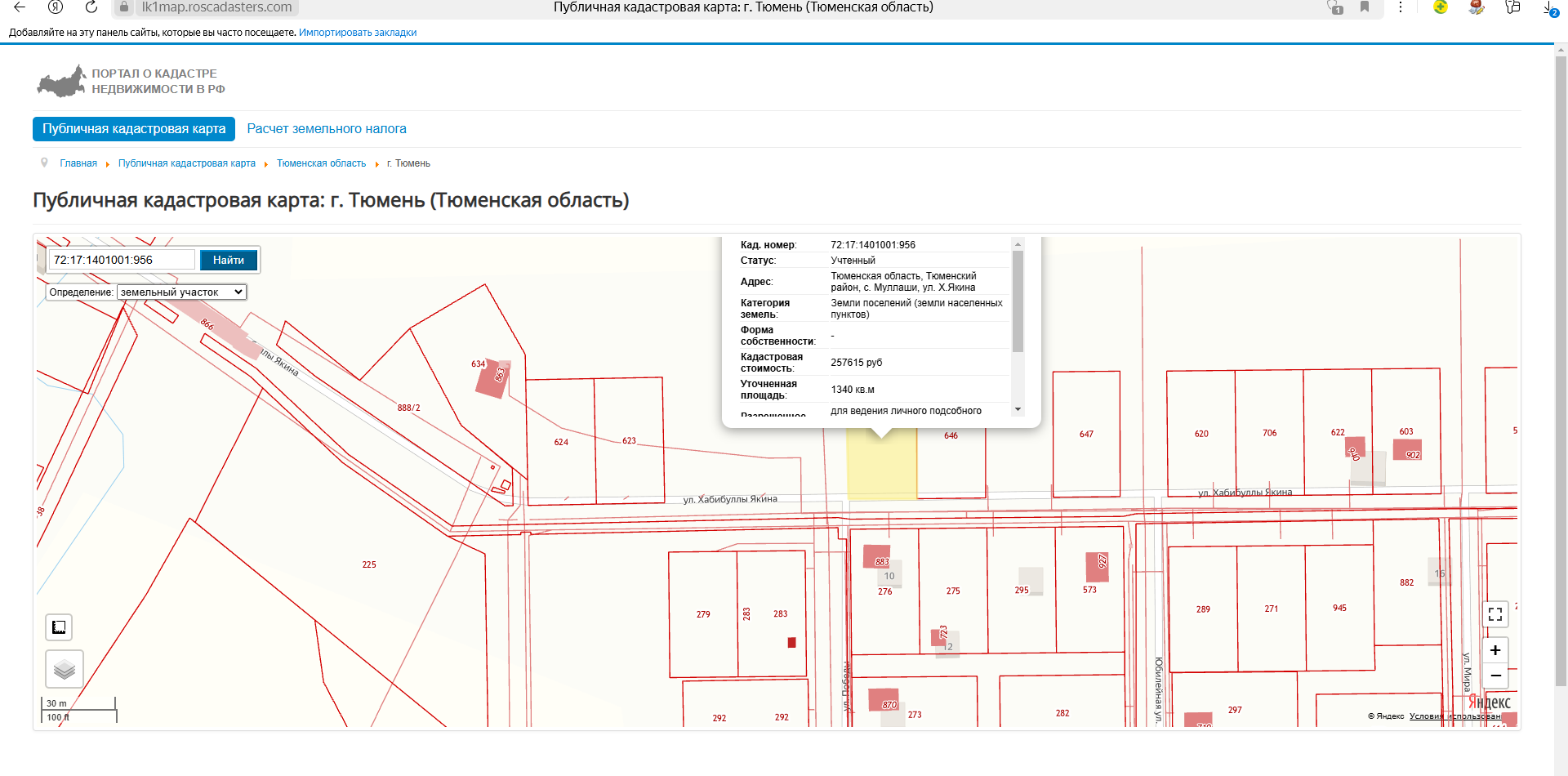Go to Главная breadcrumb

pyautogui.click(x=78, y=163)
